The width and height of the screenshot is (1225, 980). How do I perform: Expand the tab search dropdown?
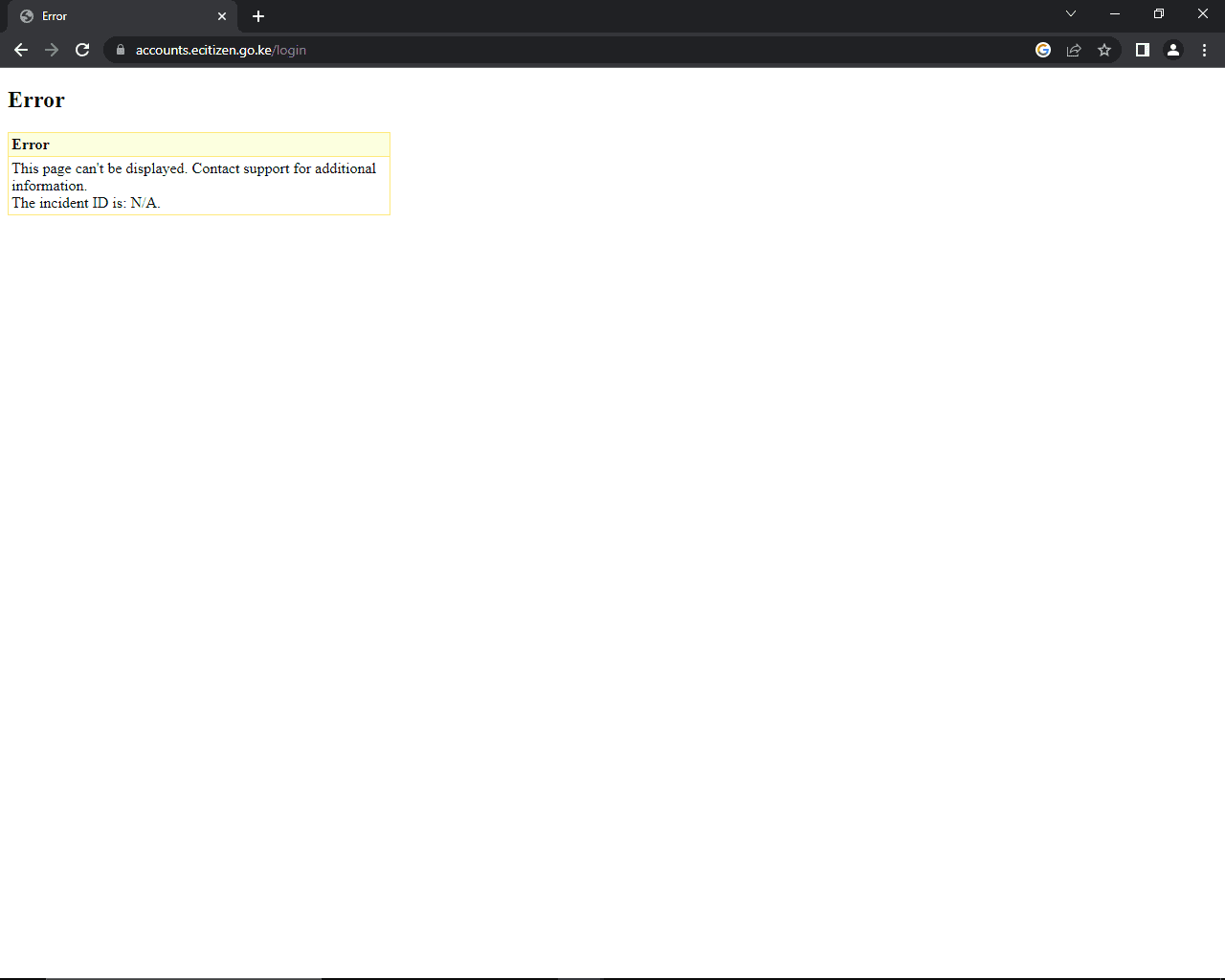tap(1071, 13)
